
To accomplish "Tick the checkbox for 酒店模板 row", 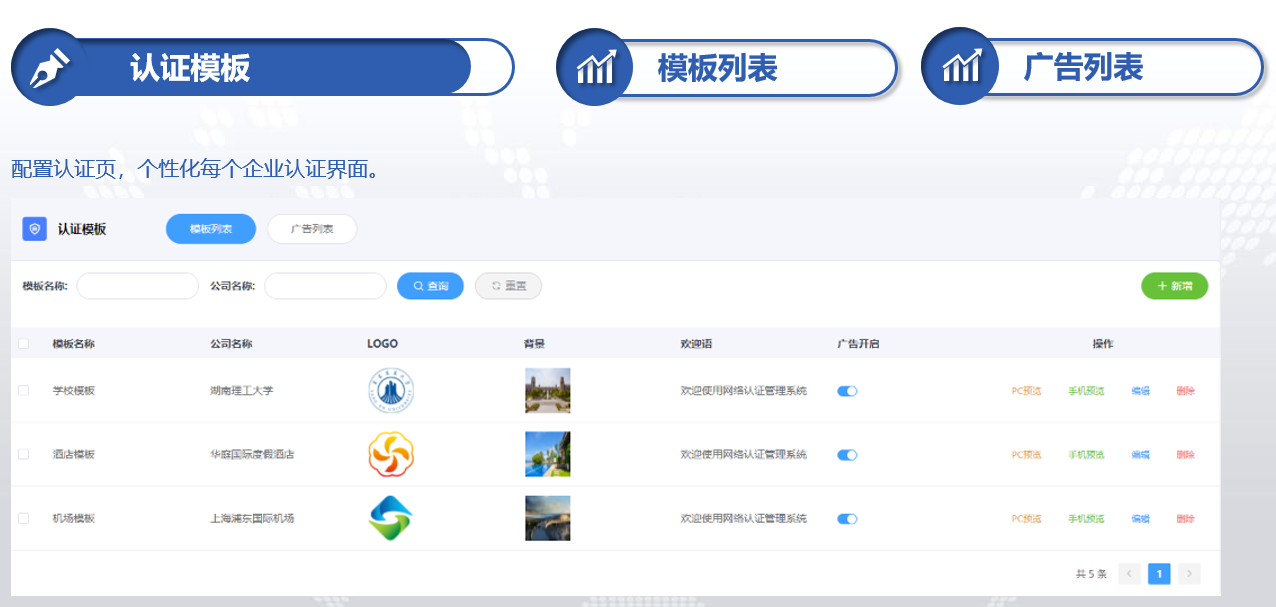I will pos(23,454).
